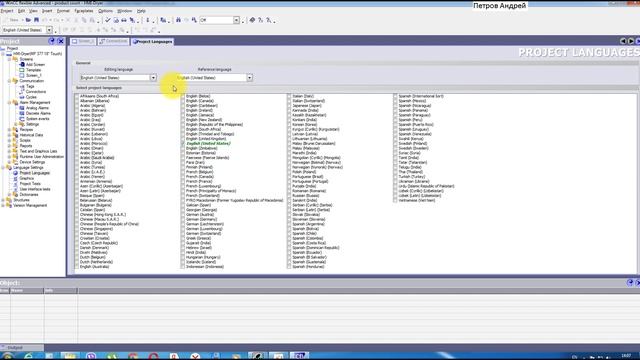The height and width of the screenshot is (360, 640).
Task: Open the Reference language dropdown
Action: pyautogui.click(x=249, y=78)
